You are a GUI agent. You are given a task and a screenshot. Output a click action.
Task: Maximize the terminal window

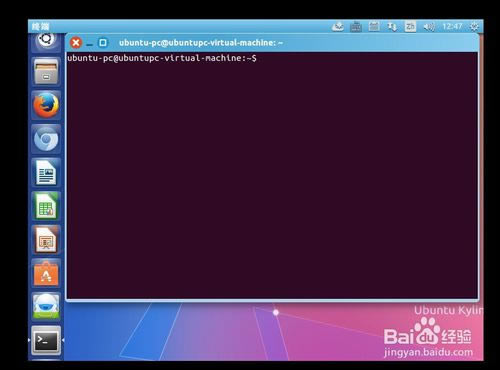(x=103, y=43)
